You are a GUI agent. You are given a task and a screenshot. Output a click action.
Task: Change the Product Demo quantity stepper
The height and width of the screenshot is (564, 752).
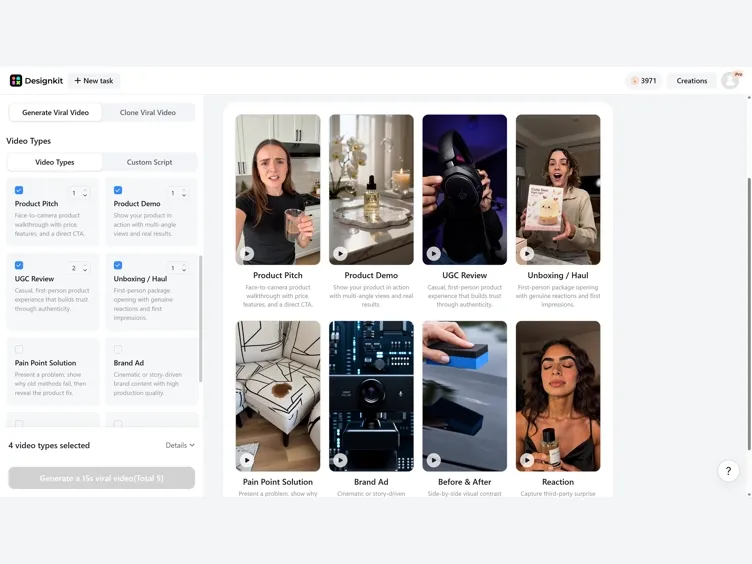click(178, 193)
